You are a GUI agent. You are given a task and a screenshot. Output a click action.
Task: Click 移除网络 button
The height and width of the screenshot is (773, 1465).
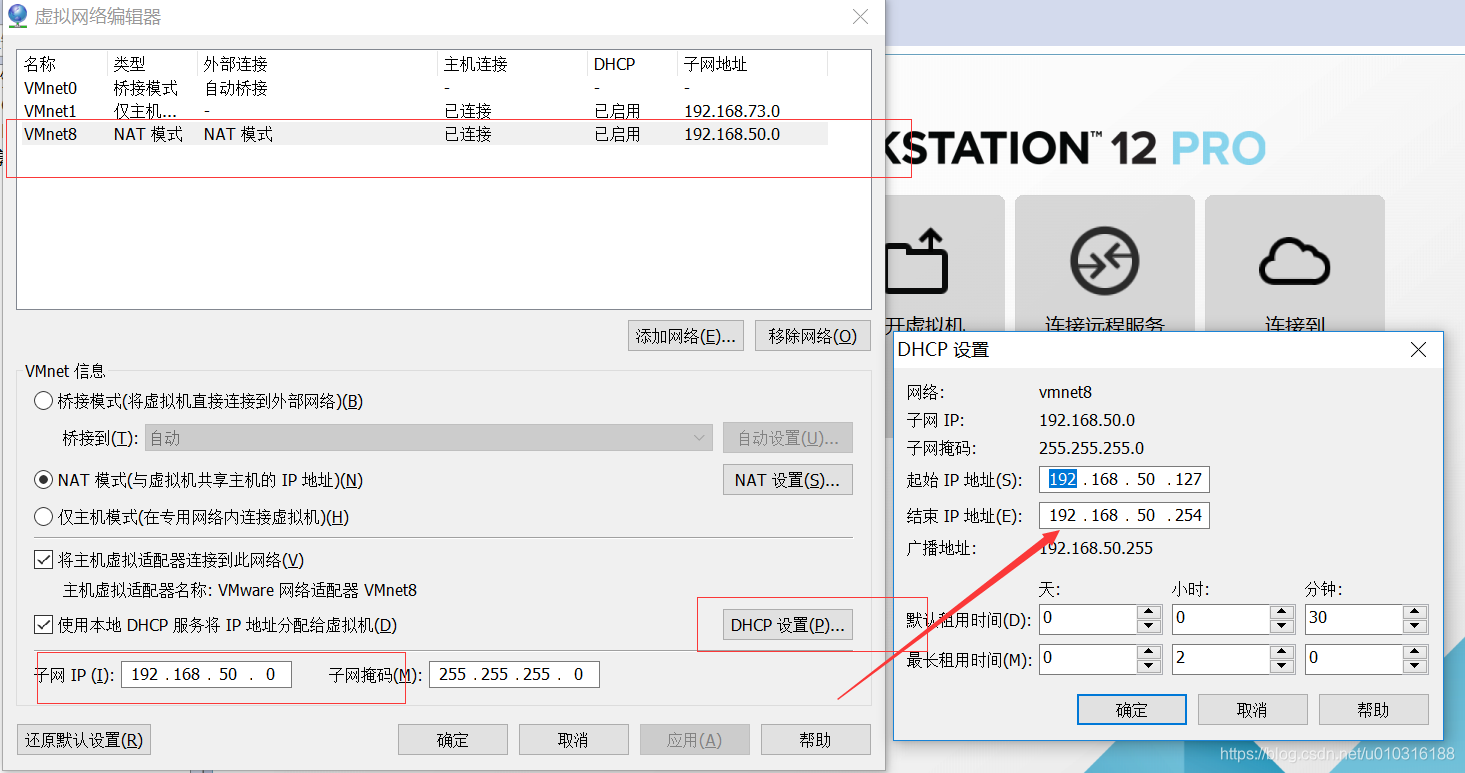click(813, 336)
